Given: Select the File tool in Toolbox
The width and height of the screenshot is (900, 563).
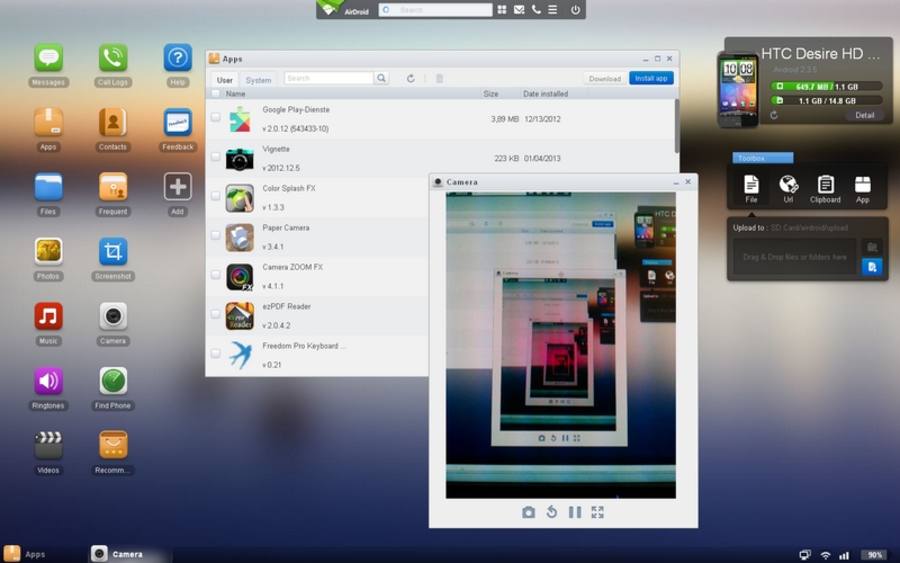Looking at the screenshot, I should pyautogui.click(x=751, y=189).
